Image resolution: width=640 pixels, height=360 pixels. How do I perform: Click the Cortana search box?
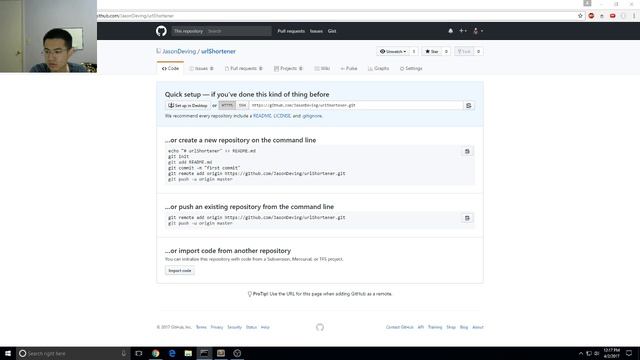[x=73, y=353]
